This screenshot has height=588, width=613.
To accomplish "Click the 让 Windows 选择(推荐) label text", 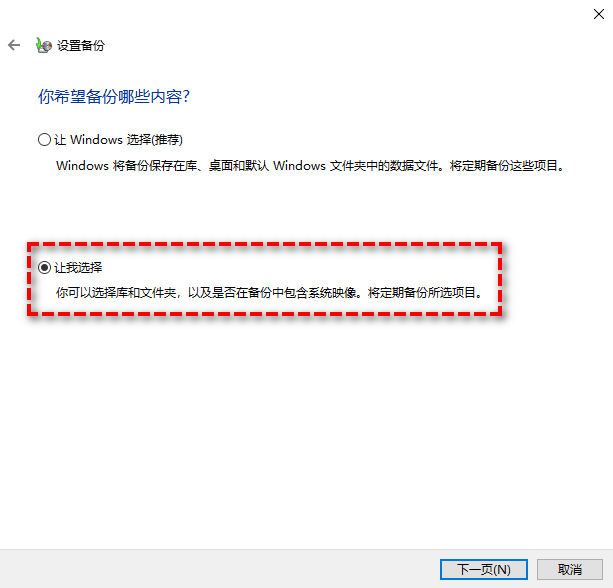I will coord(118,140).
